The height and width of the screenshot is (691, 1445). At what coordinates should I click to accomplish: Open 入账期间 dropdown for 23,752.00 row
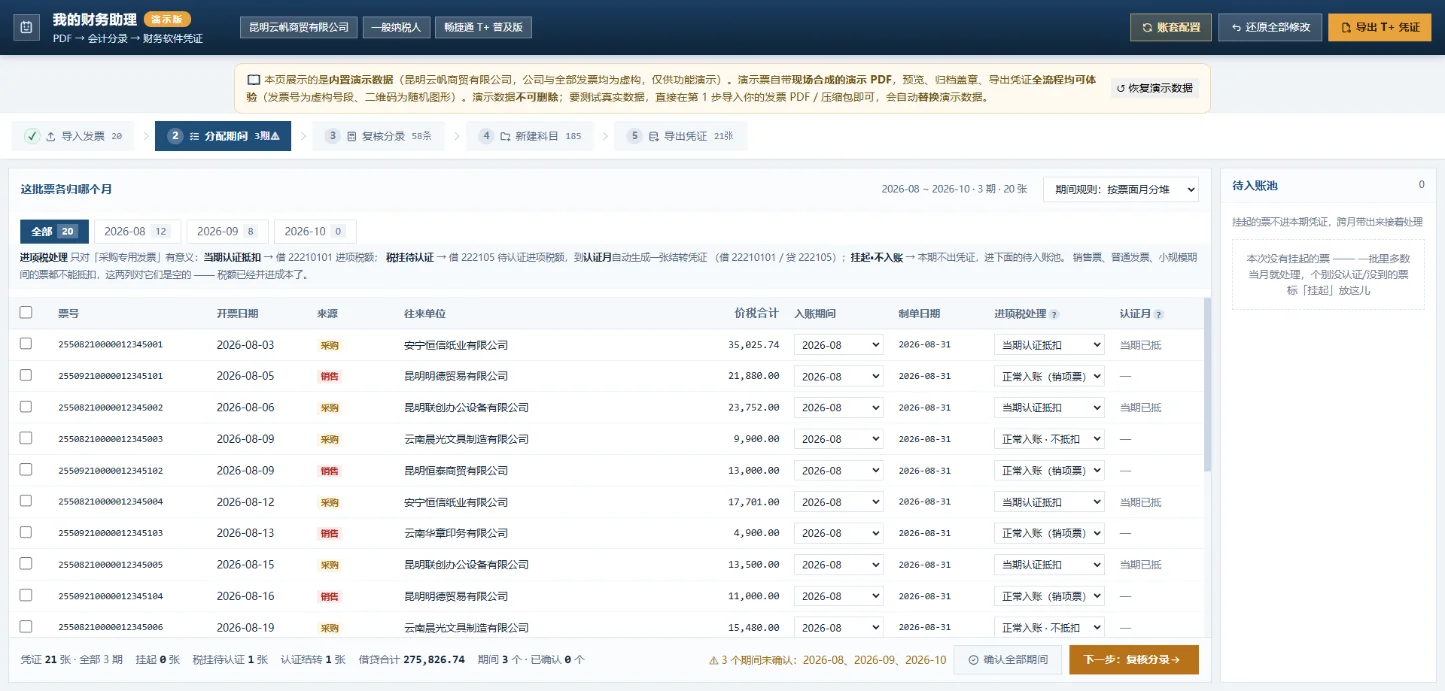click(839, 407)
